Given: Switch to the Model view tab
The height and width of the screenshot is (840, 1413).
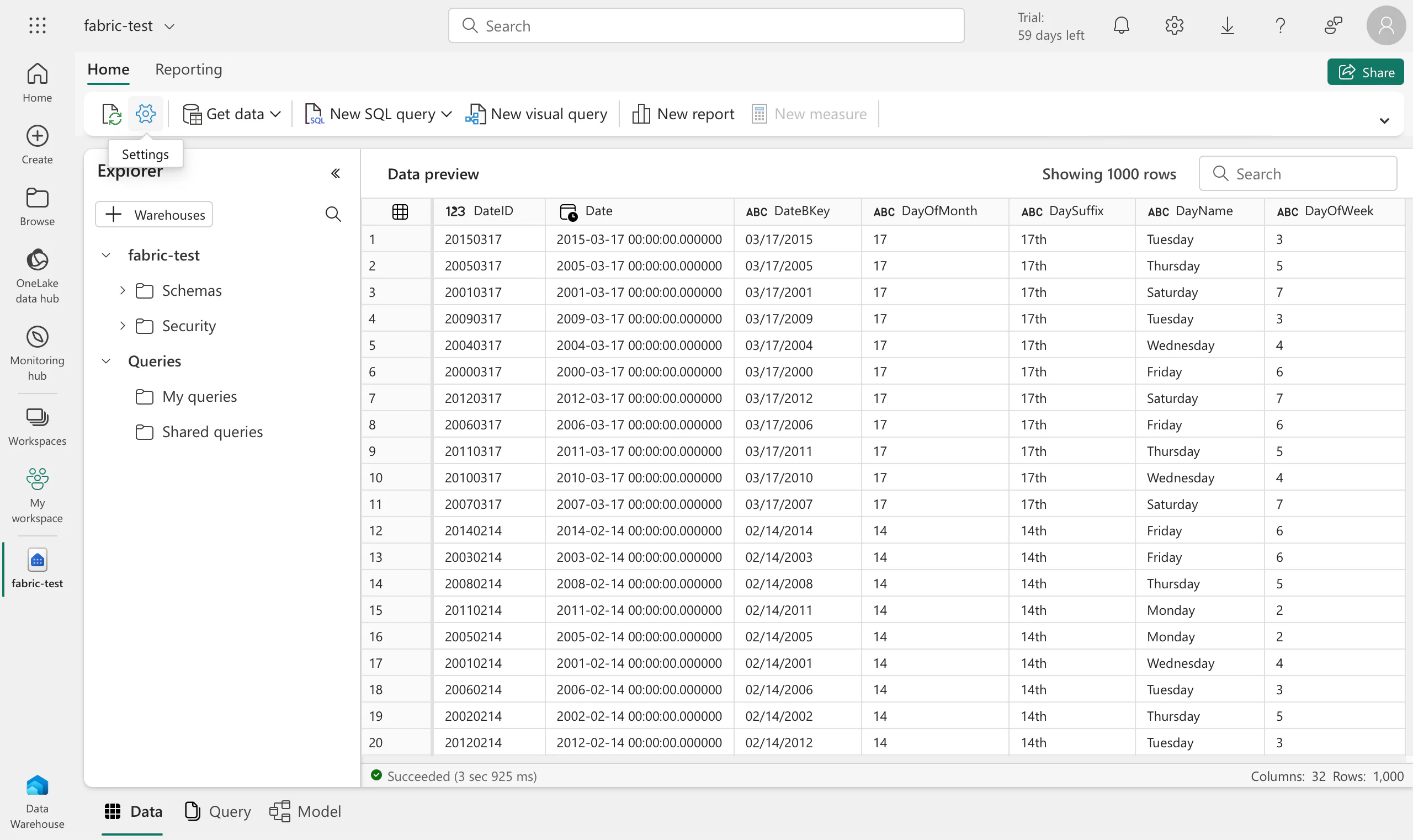Looking at the screenshot, I should (x=305, y=811).
